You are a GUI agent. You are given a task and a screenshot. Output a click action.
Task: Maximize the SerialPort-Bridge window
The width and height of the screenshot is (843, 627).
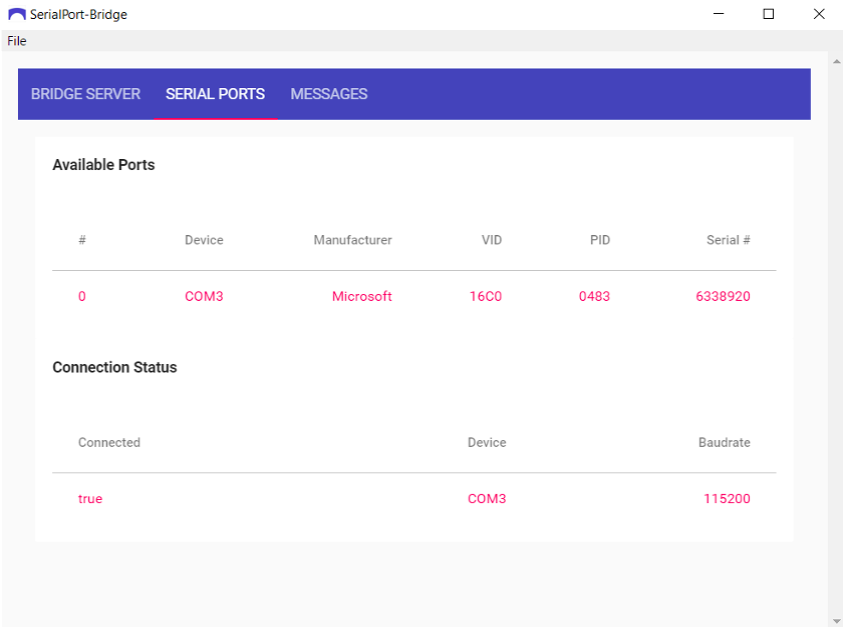[x=768, y=14]
